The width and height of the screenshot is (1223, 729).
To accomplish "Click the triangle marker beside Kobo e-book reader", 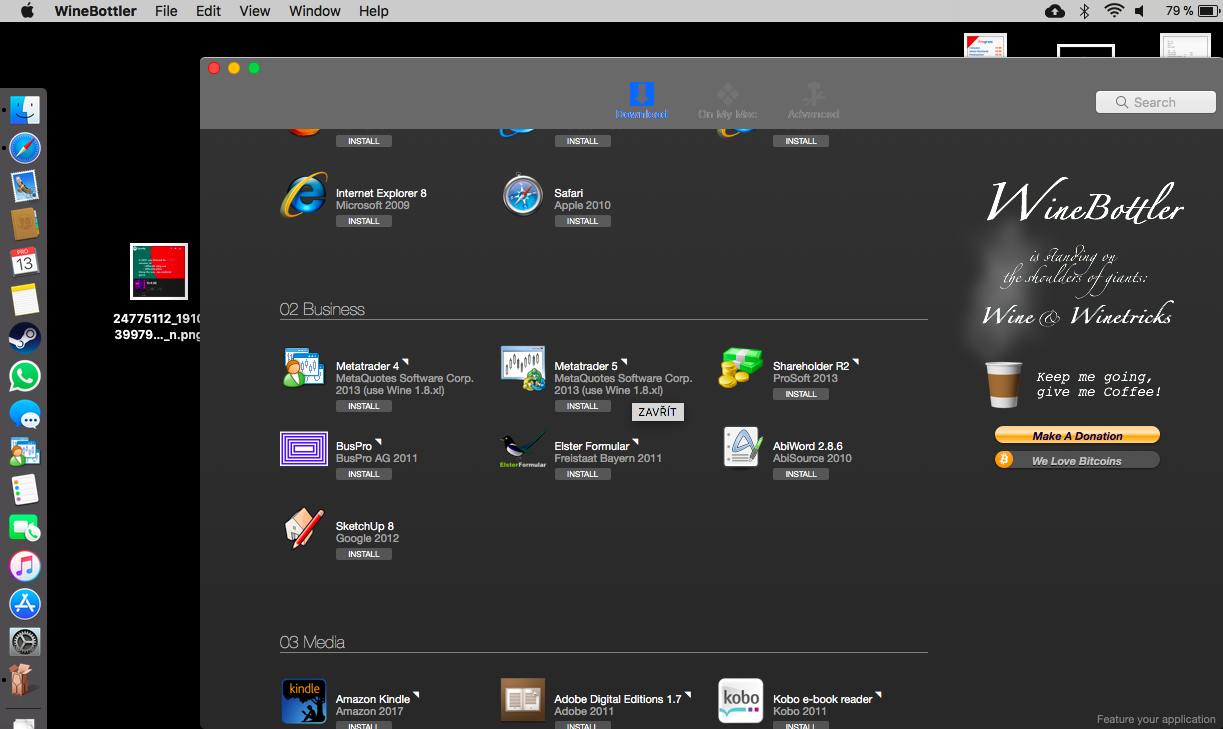I will pyautogui.click(x=879, y=695).
